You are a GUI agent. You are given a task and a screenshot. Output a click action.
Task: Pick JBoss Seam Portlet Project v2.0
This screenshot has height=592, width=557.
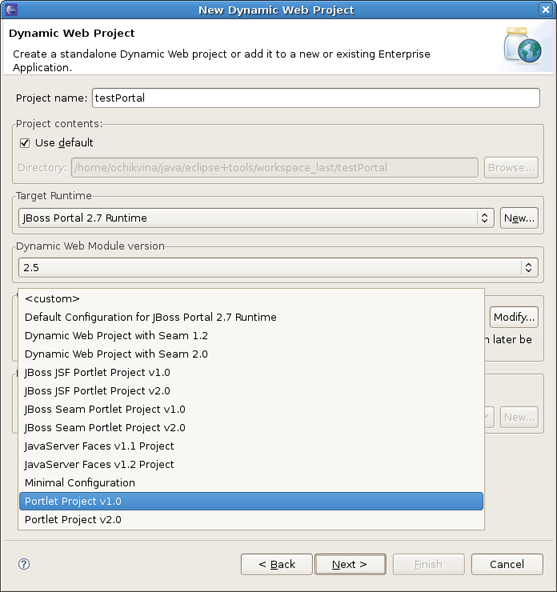tap(251, 428)
